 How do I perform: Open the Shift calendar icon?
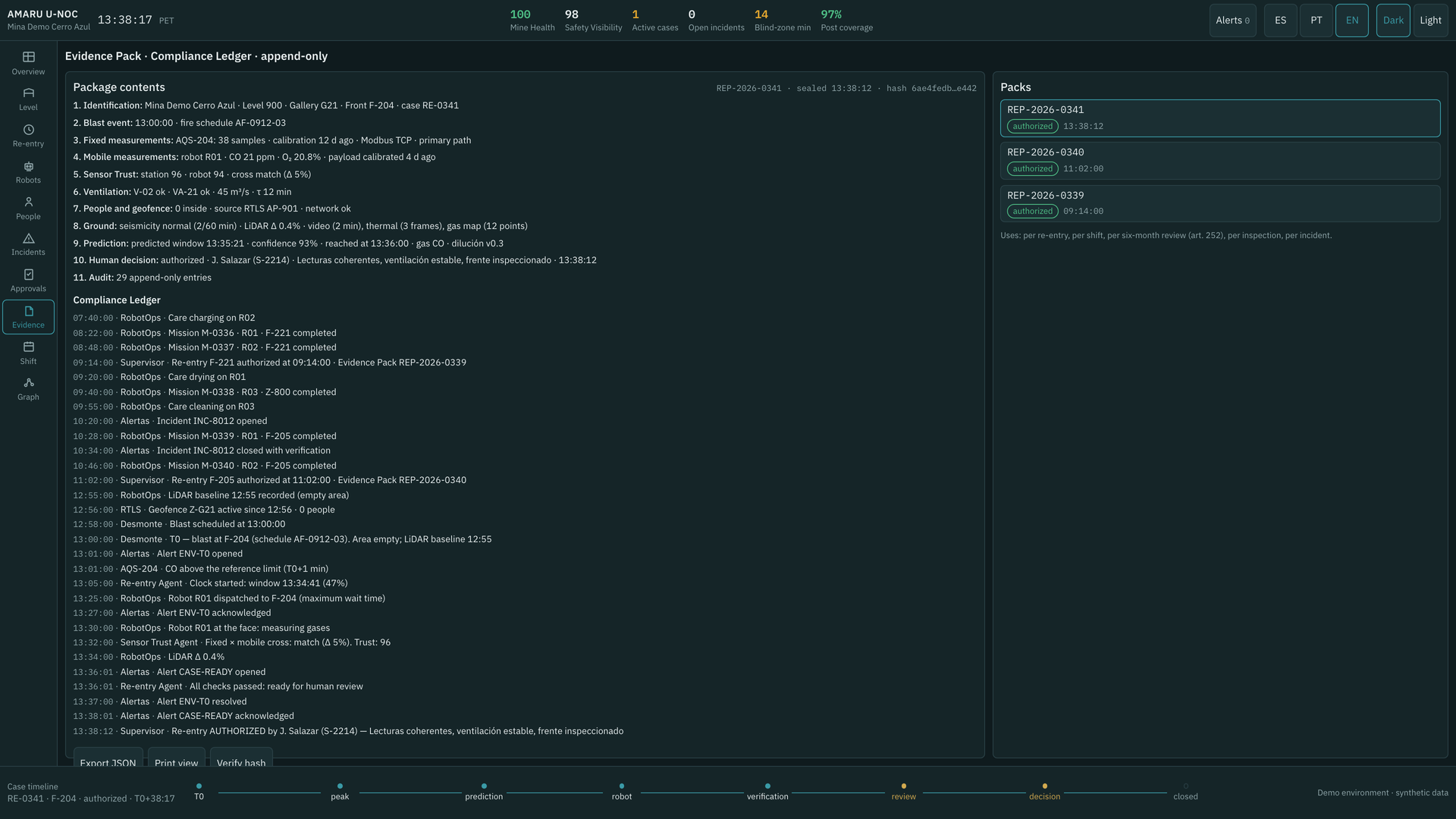[28, 353]
